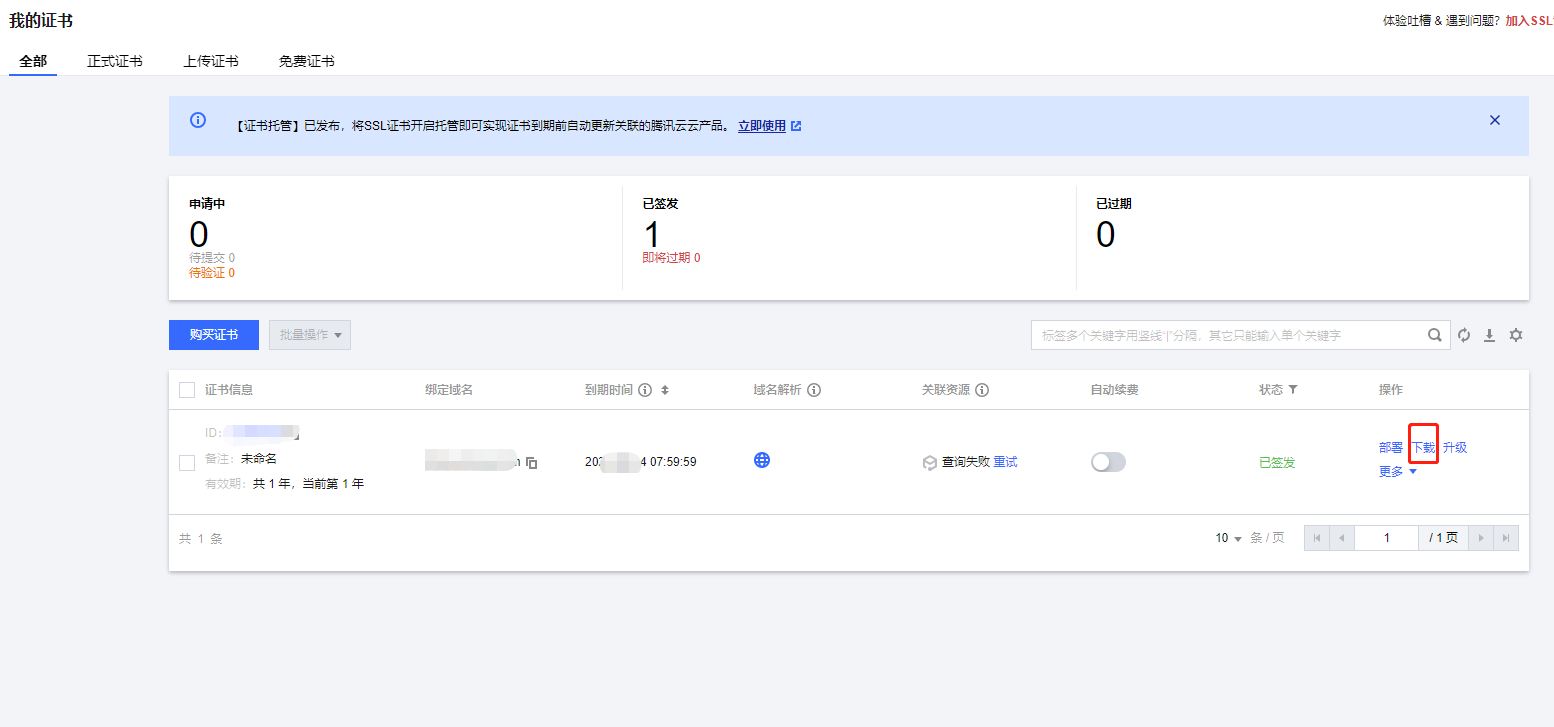This screenshot has height=727, width=1554.
Task: Open the 更多 actions dropdown
Action: (x=1397, y=472)
